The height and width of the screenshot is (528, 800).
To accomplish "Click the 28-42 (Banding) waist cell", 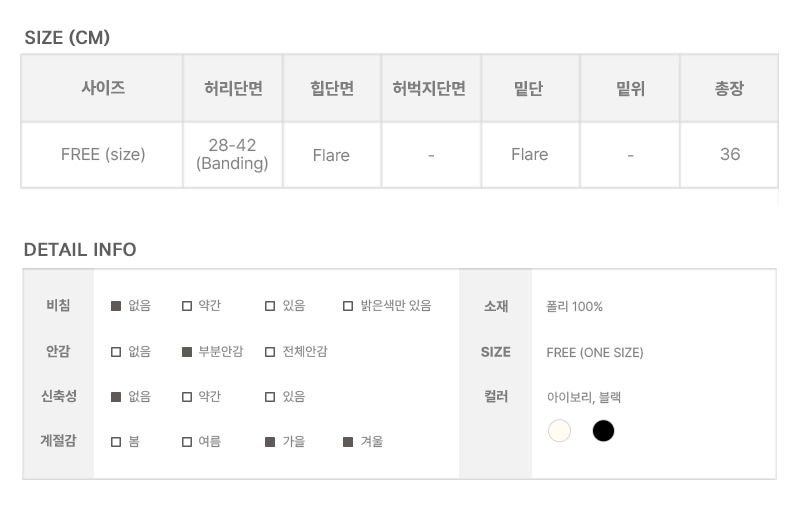I will click(x=233, y=155).
